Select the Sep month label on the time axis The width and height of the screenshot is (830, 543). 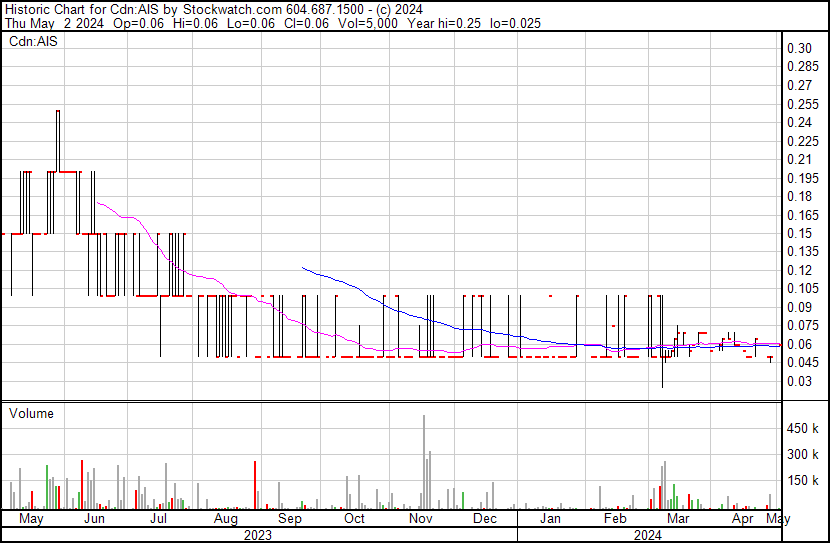(x=289, y=519)
